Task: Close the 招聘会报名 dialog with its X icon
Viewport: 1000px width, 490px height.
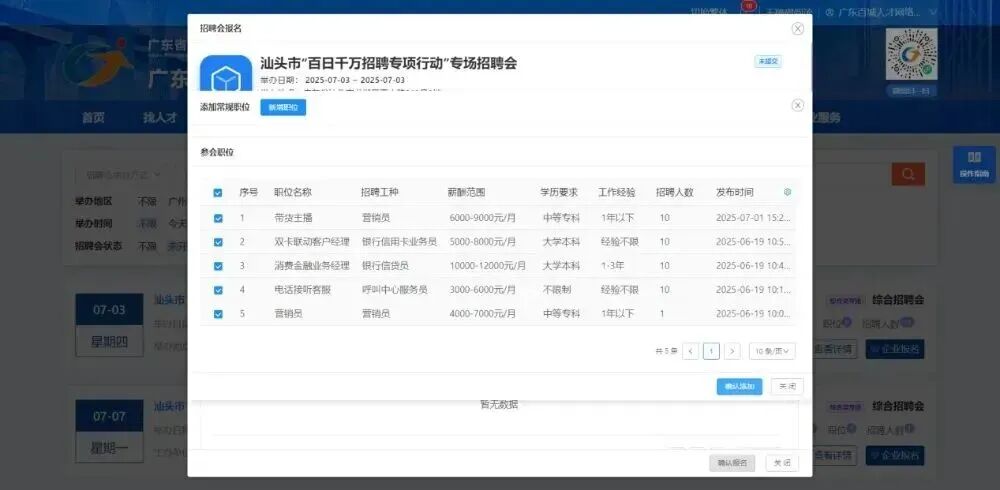Action: (x=797, y=29)
